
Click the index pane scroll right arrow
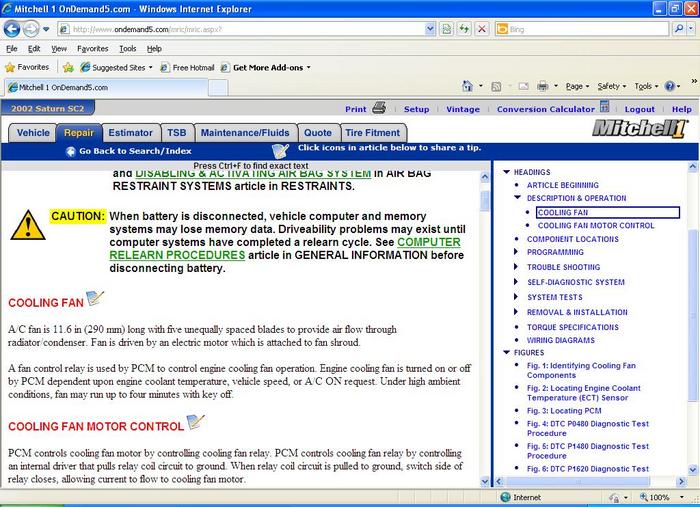(681, 482)
